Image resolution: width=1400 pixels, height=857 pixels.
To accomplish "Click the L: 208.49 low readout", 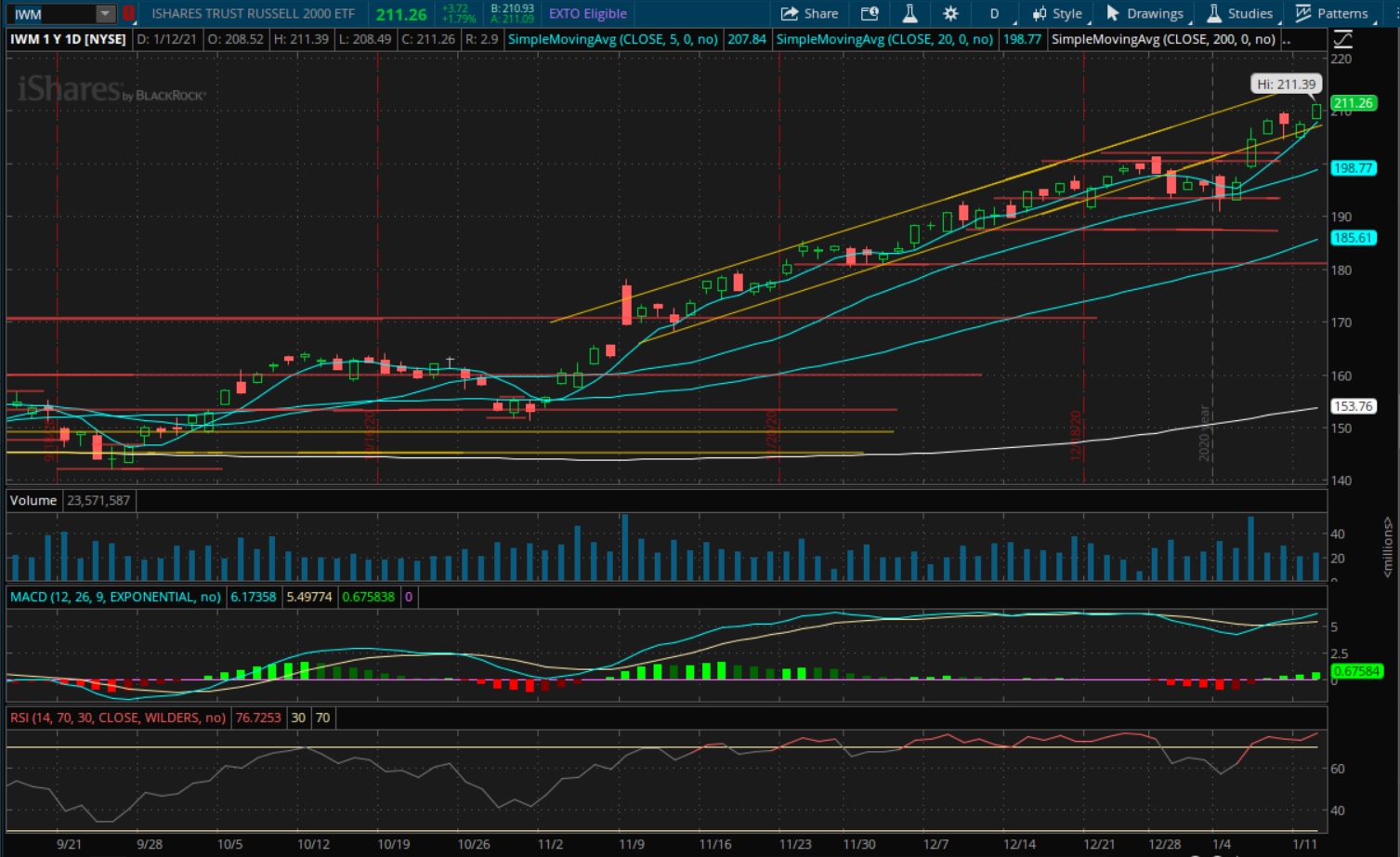I will pyautogui.click(x=364, y=39).
